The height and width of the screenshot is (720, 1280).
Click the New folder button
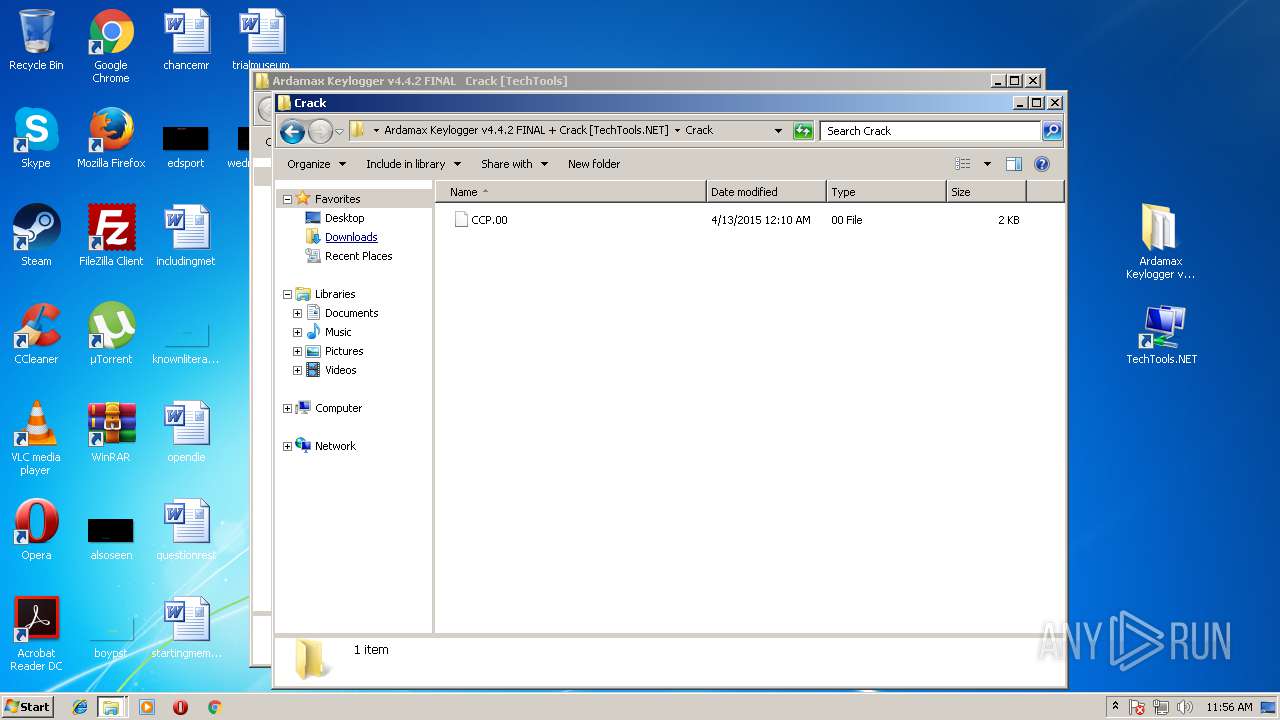tap(594, 164)
